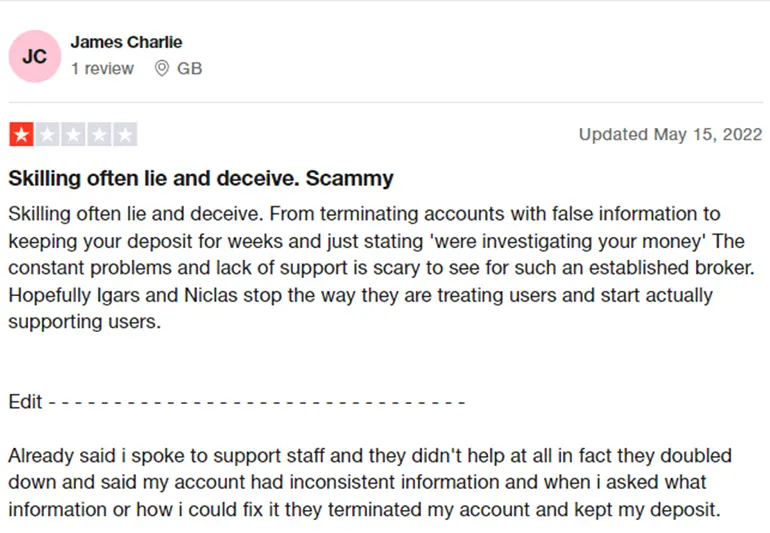Image resolution: width=770 pixels, height=533 pixels.
Task: Open James Charlie's reviewer profile name
Action: pos(126,42)
